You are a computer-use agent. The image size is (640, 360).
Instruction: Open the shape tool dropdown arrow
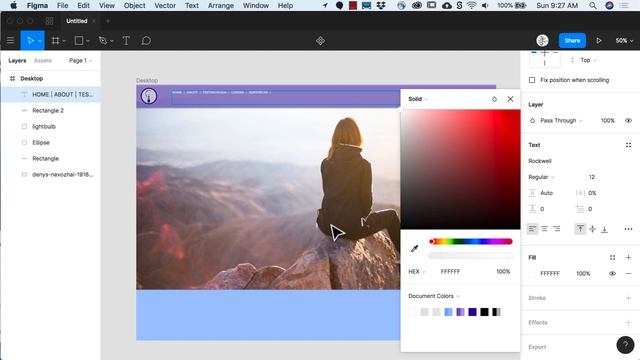tap(88, 41)
